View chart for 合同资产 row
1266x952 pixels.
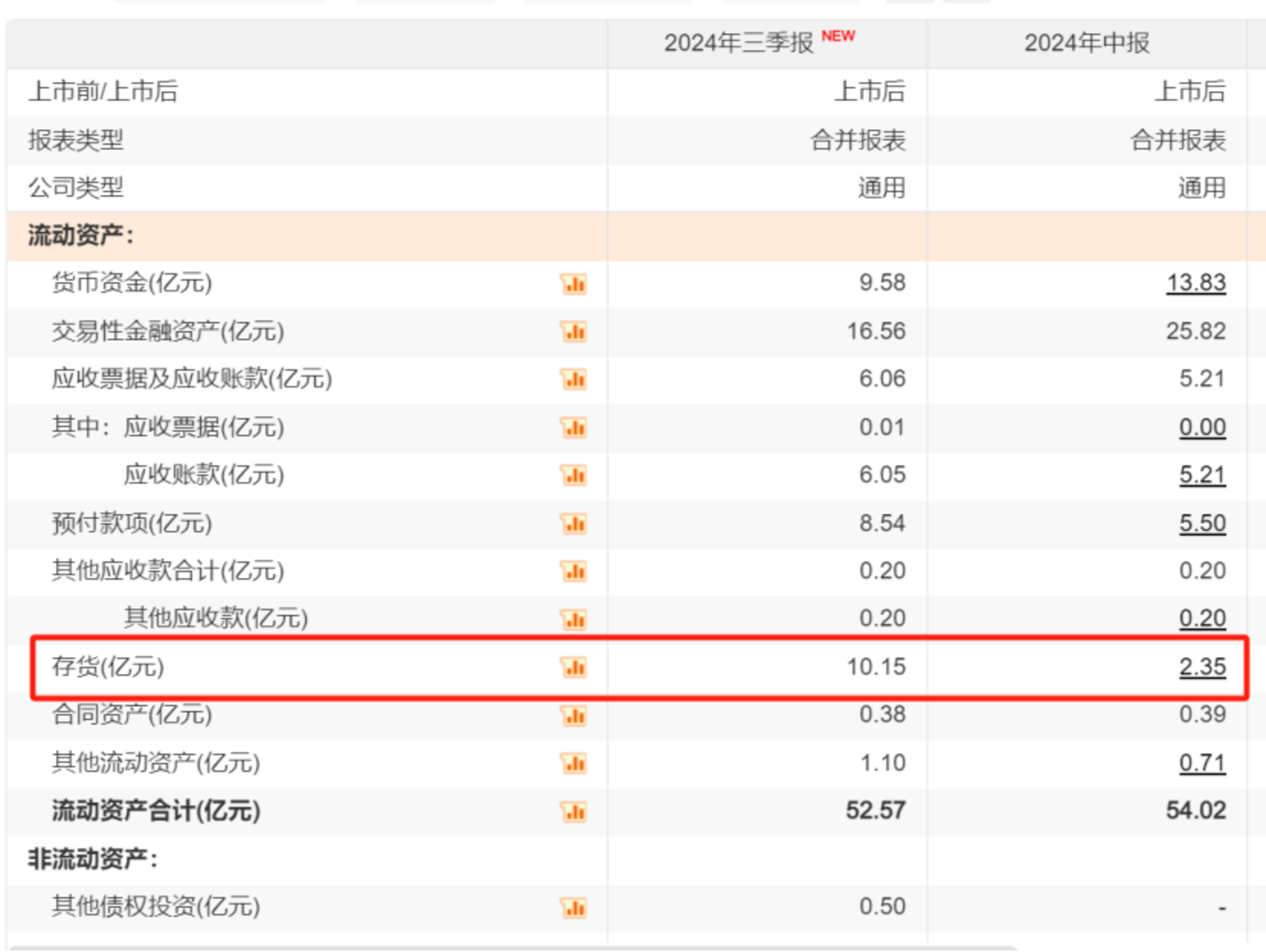point(574,715)
